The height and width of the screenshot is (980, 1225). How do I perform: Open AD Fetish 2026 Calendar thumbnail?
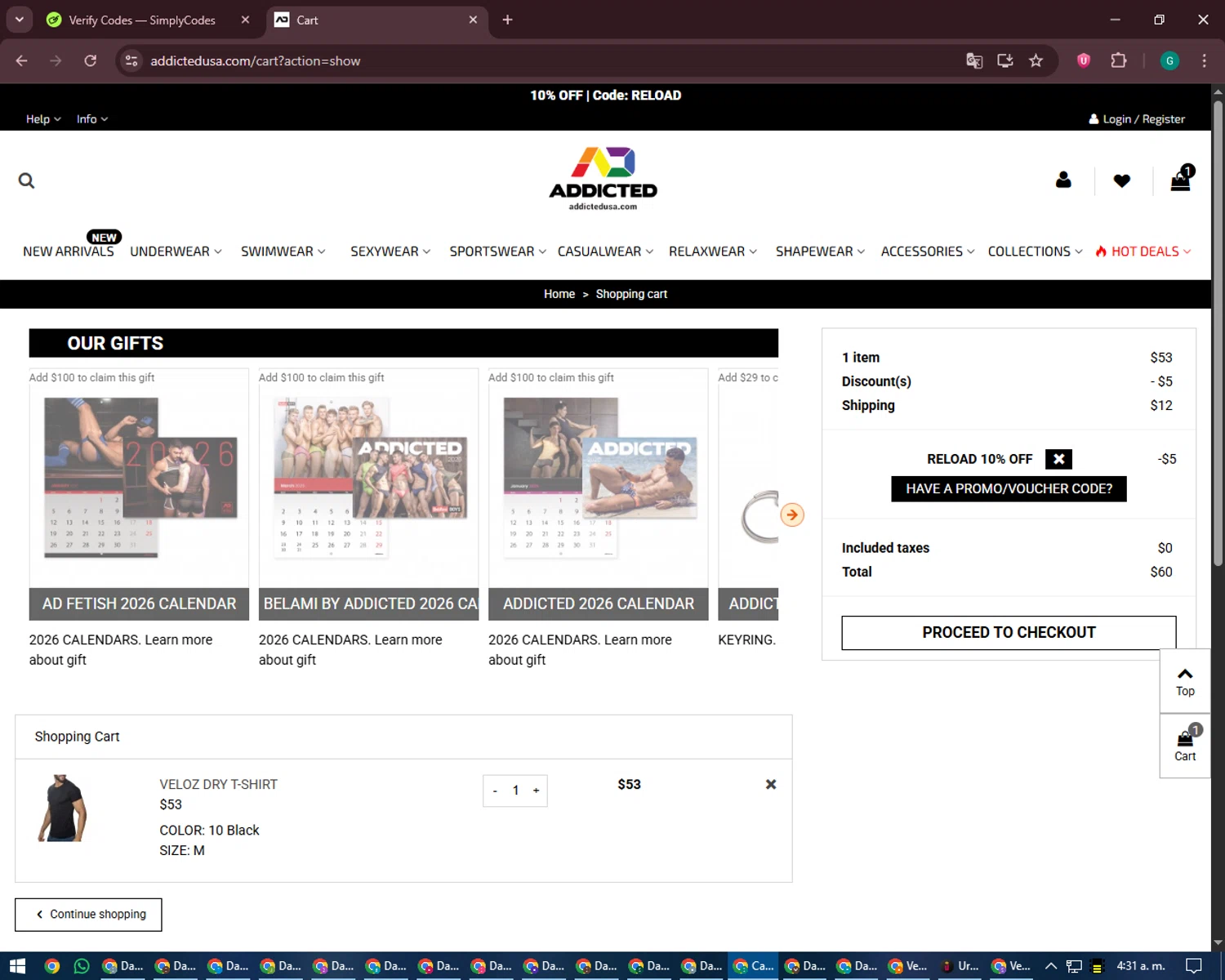pos(140,478)
